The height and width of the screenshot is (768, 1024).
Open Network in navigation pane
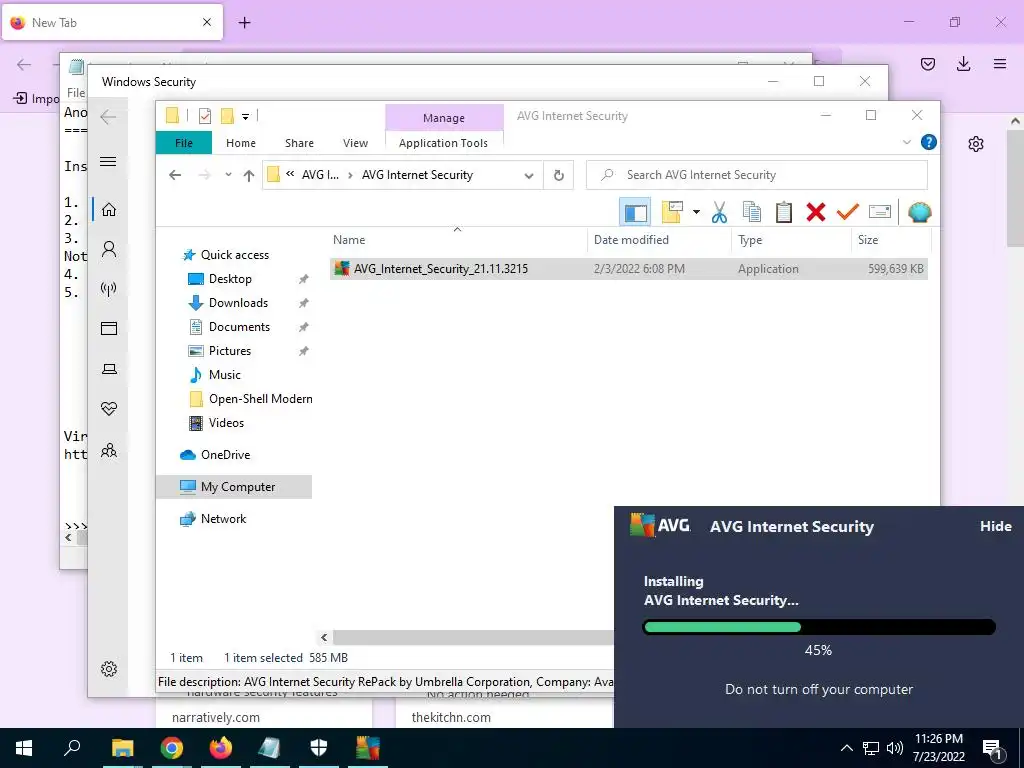click(x=223, y=519)
